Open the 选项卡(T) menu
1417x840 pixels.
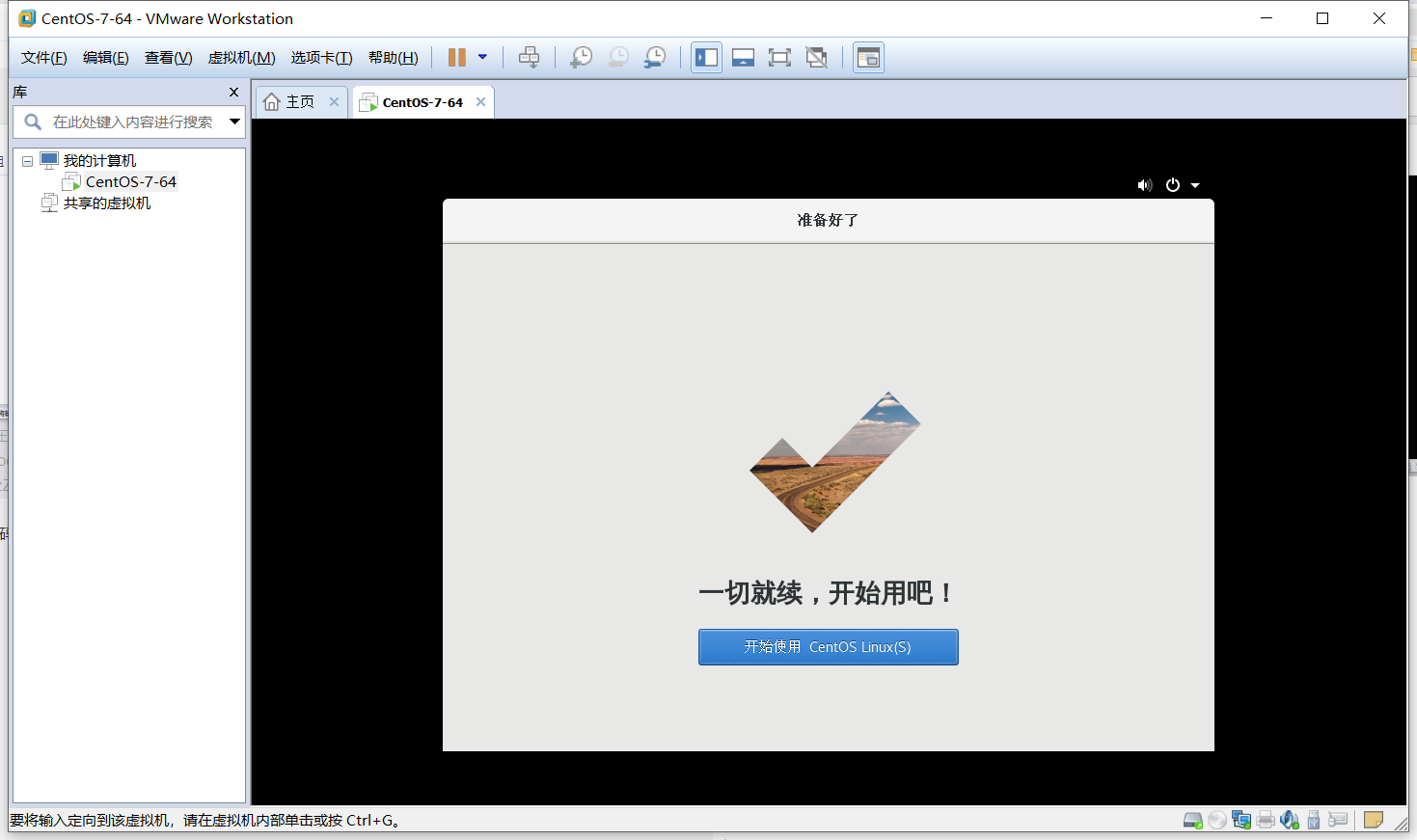pyautogui.click(x=322, y=58)
